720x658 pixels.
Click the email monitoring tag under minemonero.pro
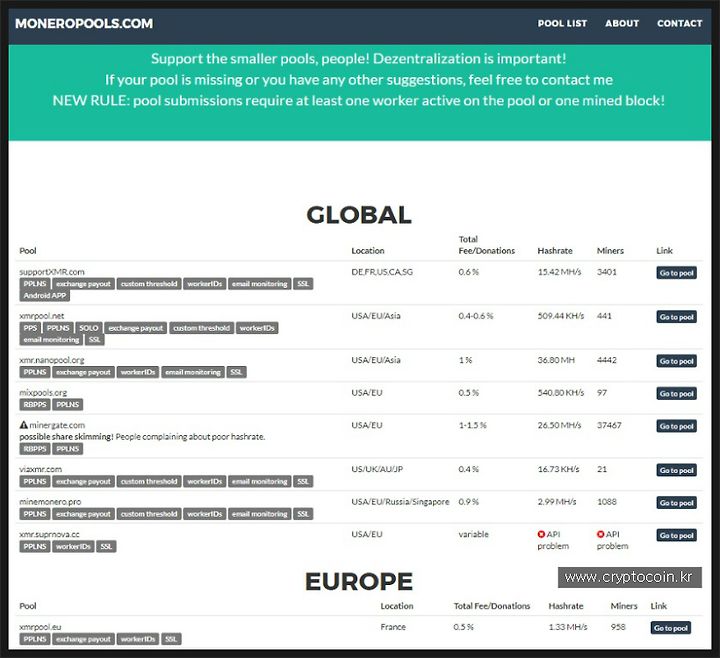259,514
